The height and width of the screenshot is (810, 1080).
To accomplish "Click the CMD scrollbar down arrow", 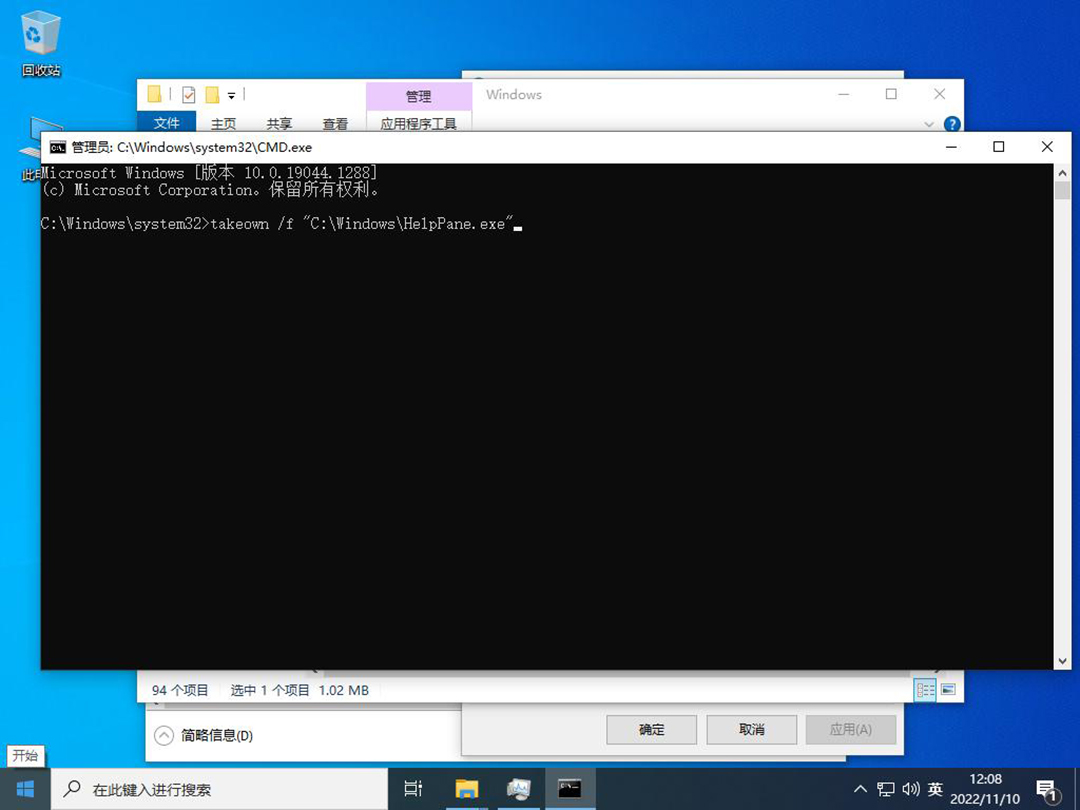I will point(1063,661).
